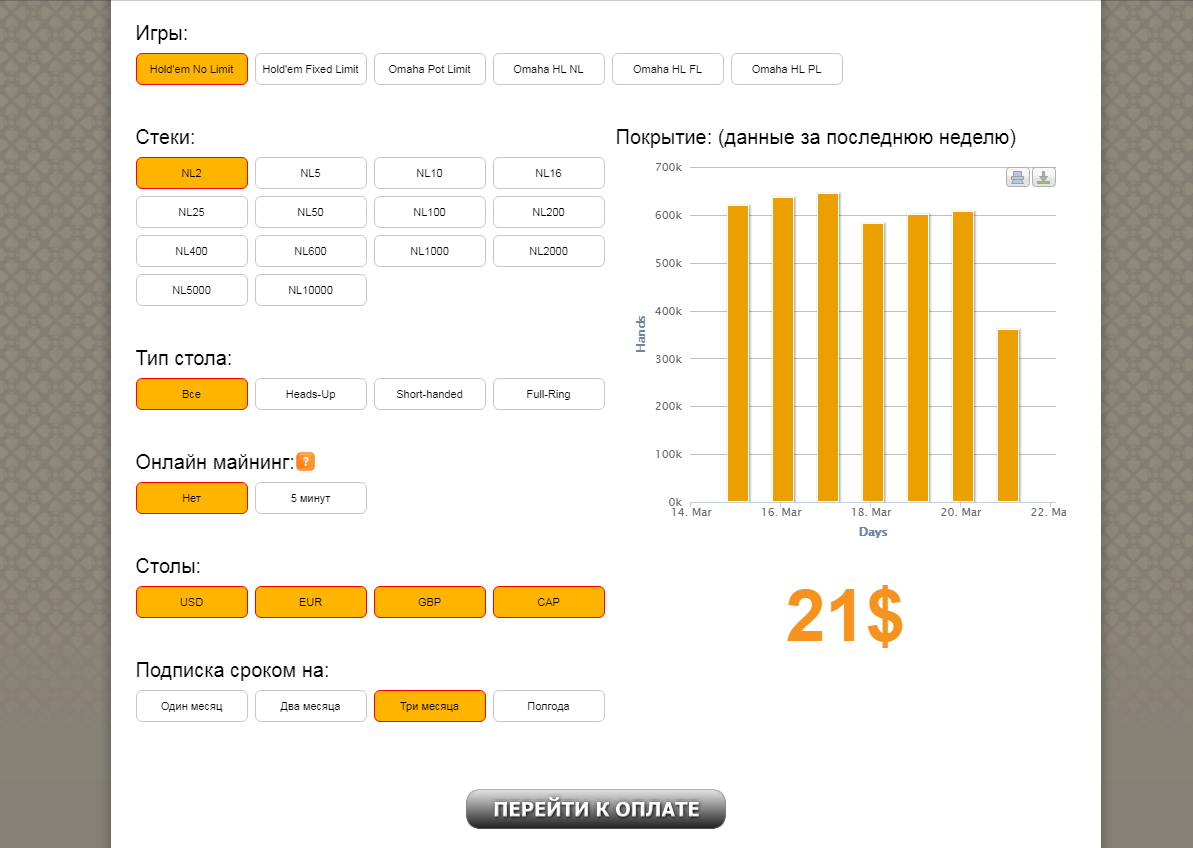Click the 21$ price text
Screen dimensions: 1193x848
click(845, 617)
